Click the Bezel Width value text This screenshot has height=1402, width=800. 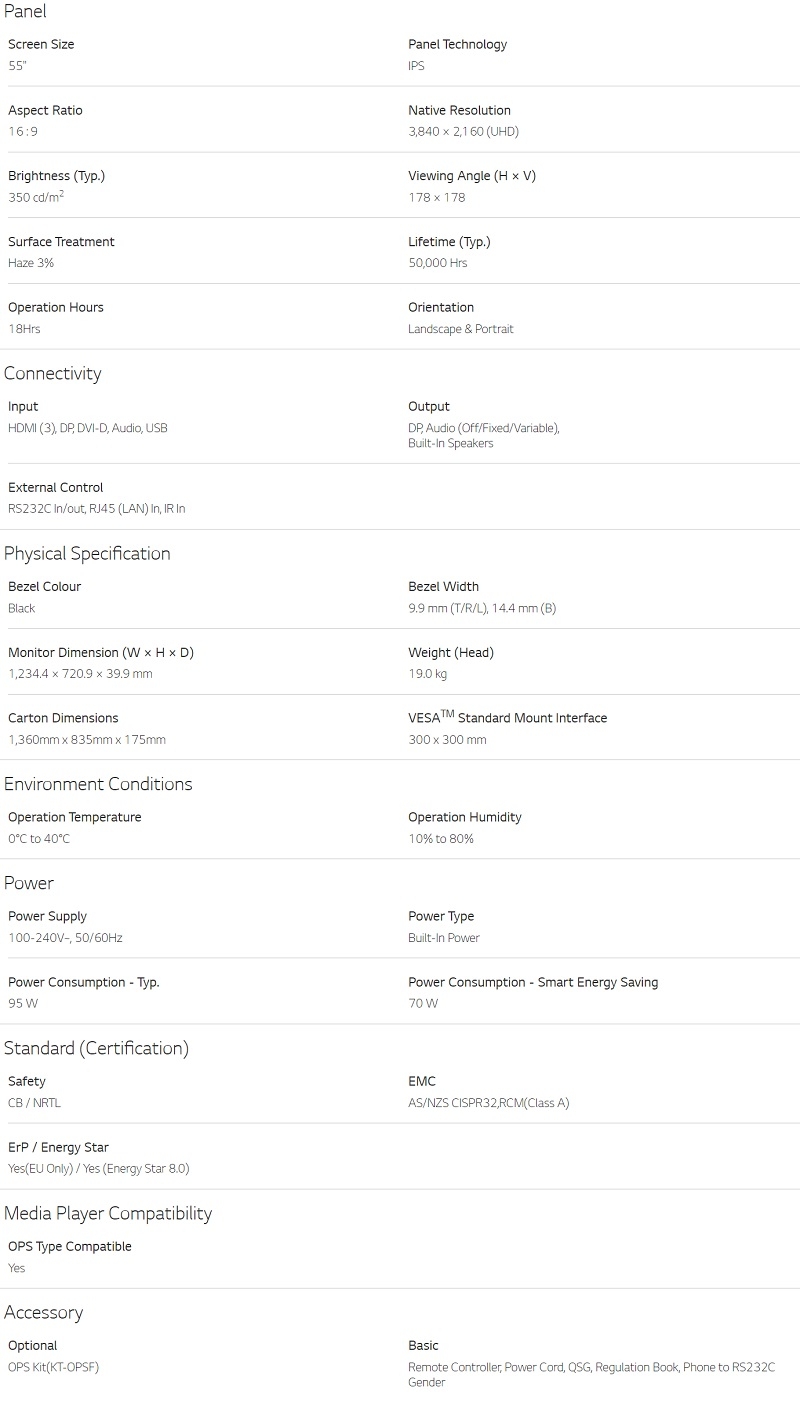(x=482, y=608)
